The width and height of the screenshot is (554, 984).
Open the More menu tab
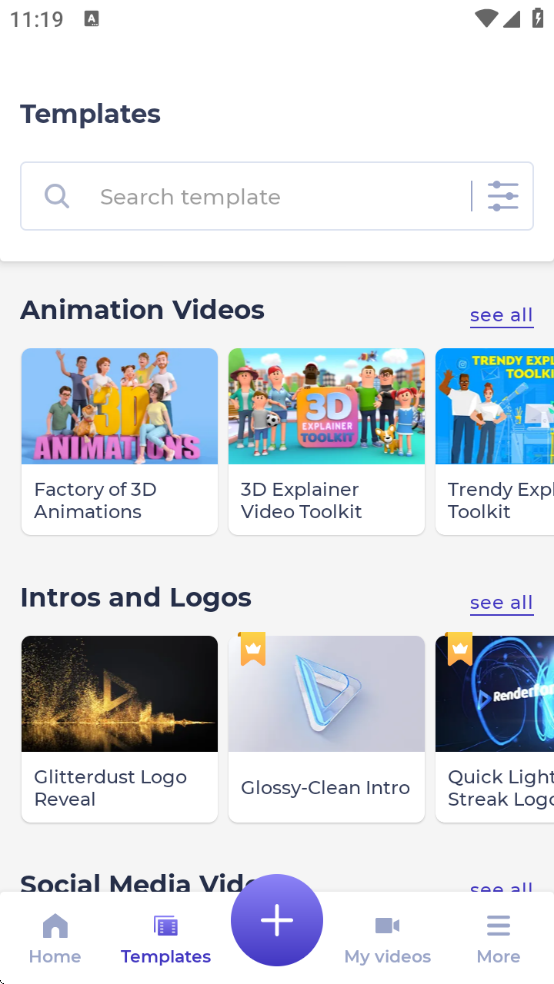498,939
